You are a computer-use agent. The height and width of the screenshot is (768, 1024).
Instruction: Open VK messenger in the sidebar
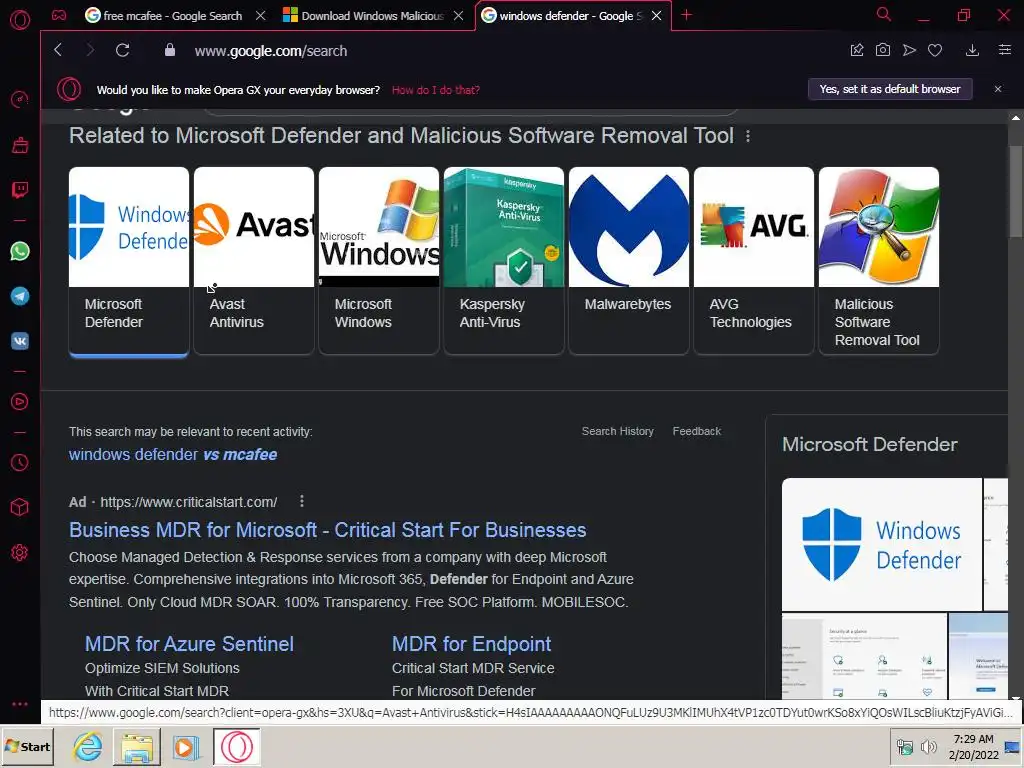pyautogui.click(x=20, y=341)
